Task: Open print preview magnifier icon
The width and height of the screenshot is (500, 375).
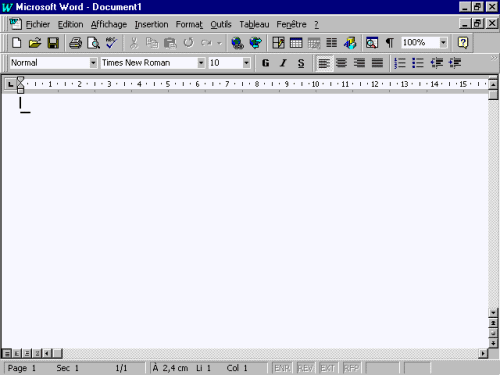Action: click(x=93, y=43)
